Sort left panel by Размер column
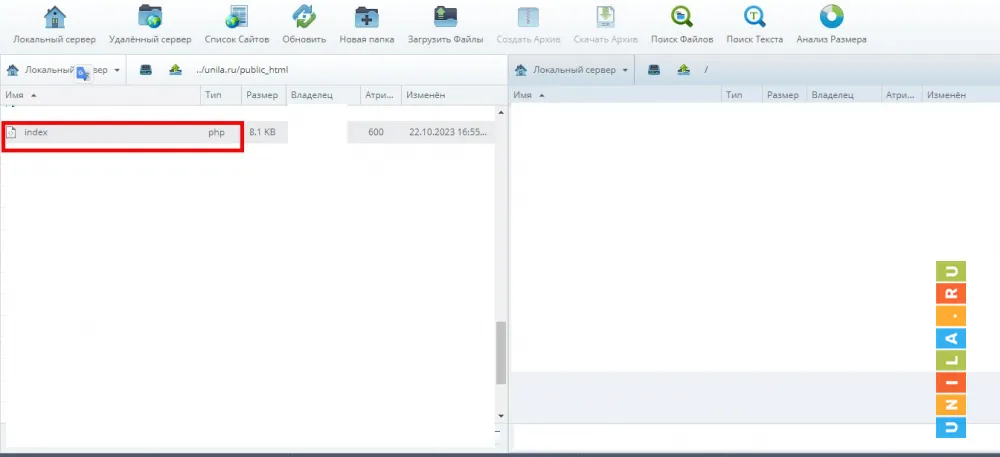This screenshot has height=457, width=1000. click(262, 95)
